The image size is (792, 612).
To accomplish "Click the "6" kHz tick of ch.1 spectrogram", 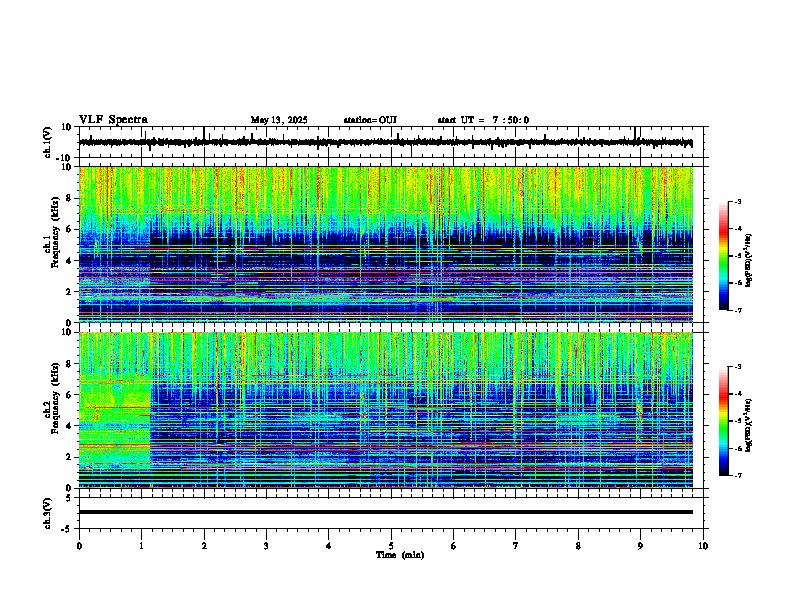I will [x=70, y=229].
